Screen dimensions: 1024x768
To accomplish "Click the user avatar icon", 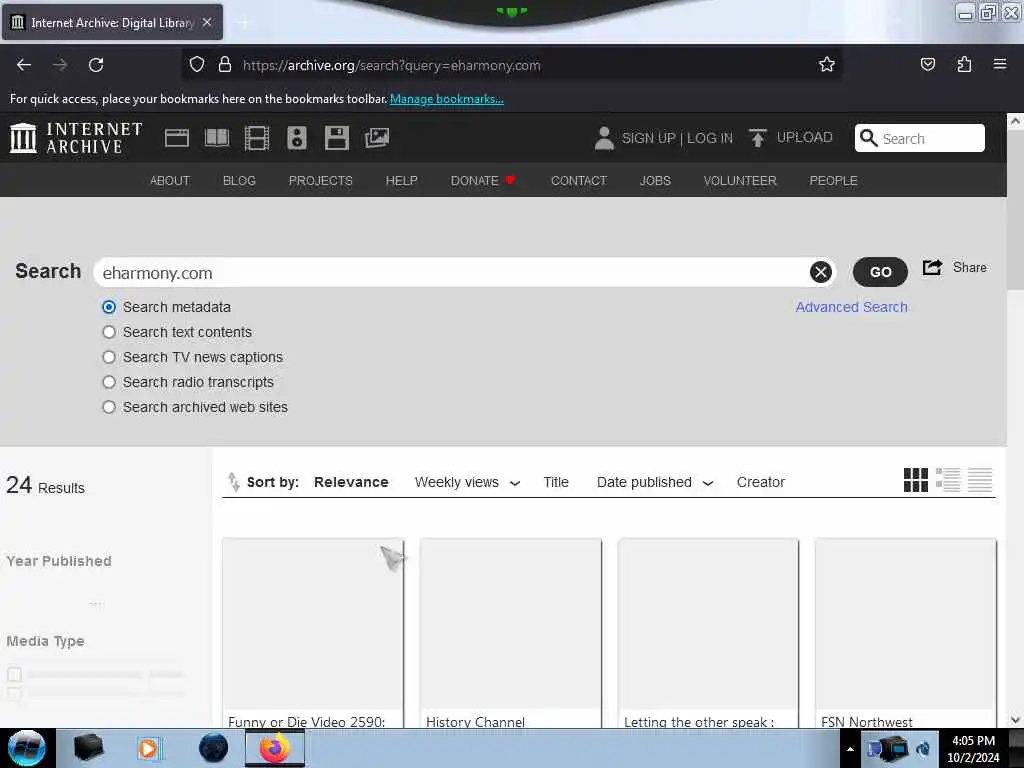I will click(x=604, y=138).
